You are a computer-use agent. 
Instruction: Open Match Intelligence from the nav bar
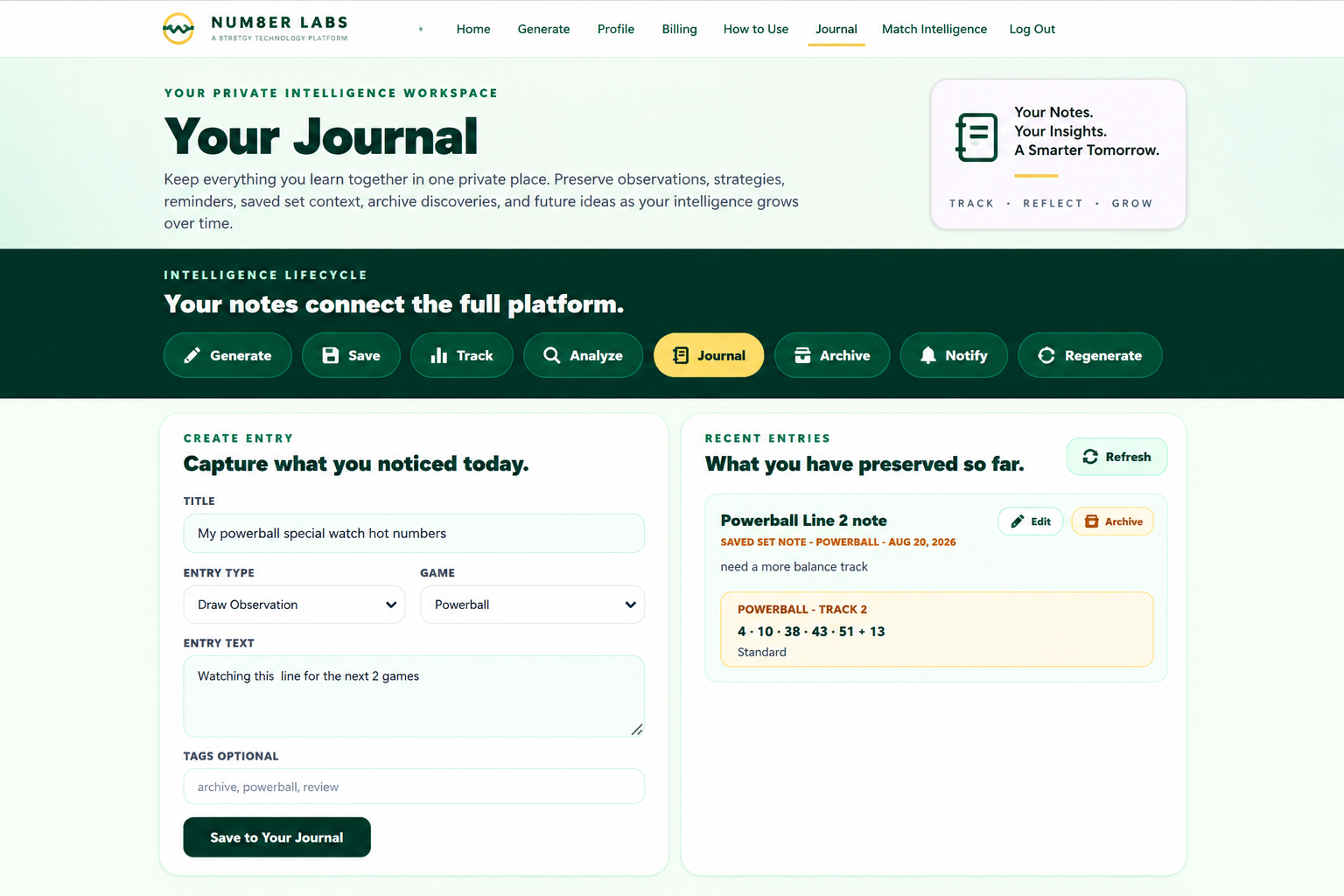coord(934,29)
